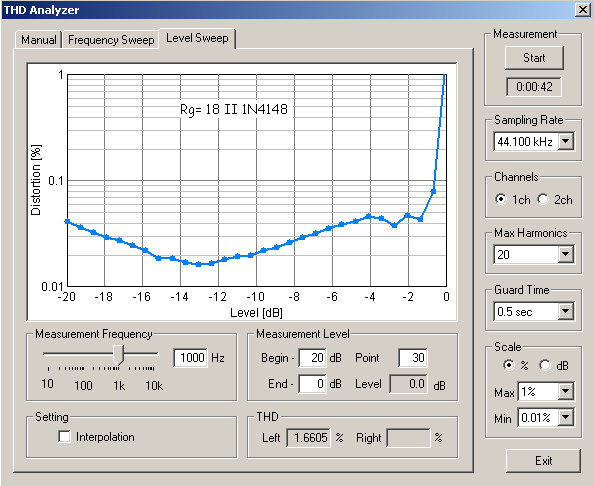The image size is (594, 486).
Task: Start the measurement
Action: point(534,58)
